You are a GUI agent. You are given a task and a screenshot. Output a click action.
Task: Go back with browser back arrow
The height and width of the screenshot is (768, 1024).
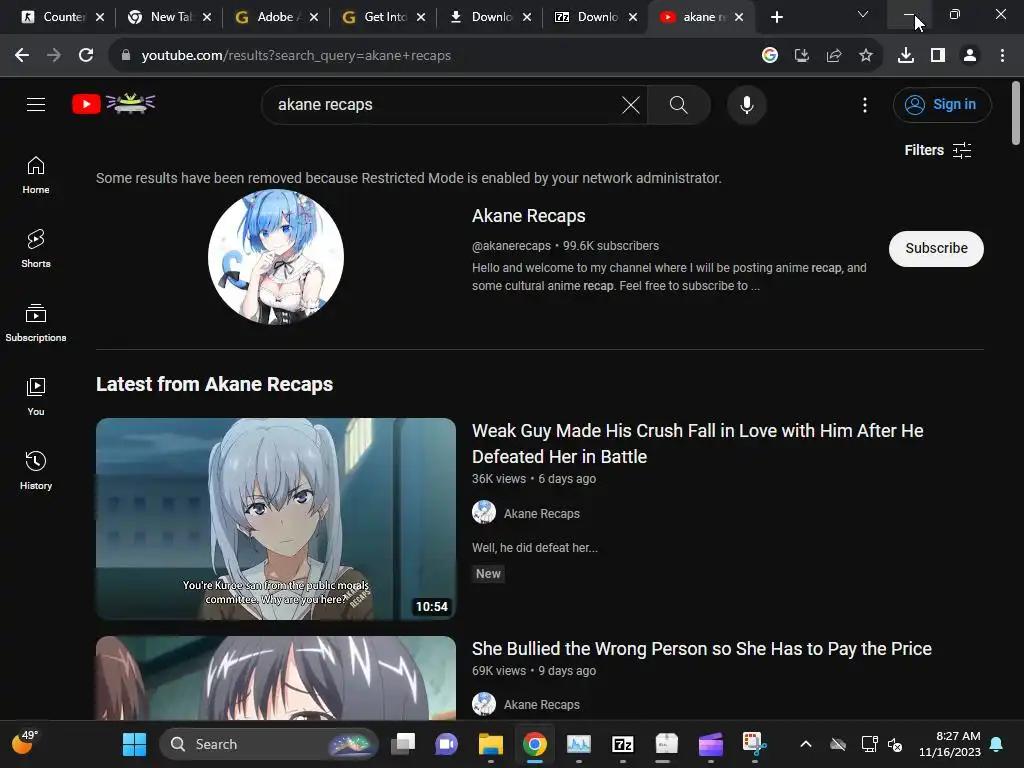tap(22, 56)
